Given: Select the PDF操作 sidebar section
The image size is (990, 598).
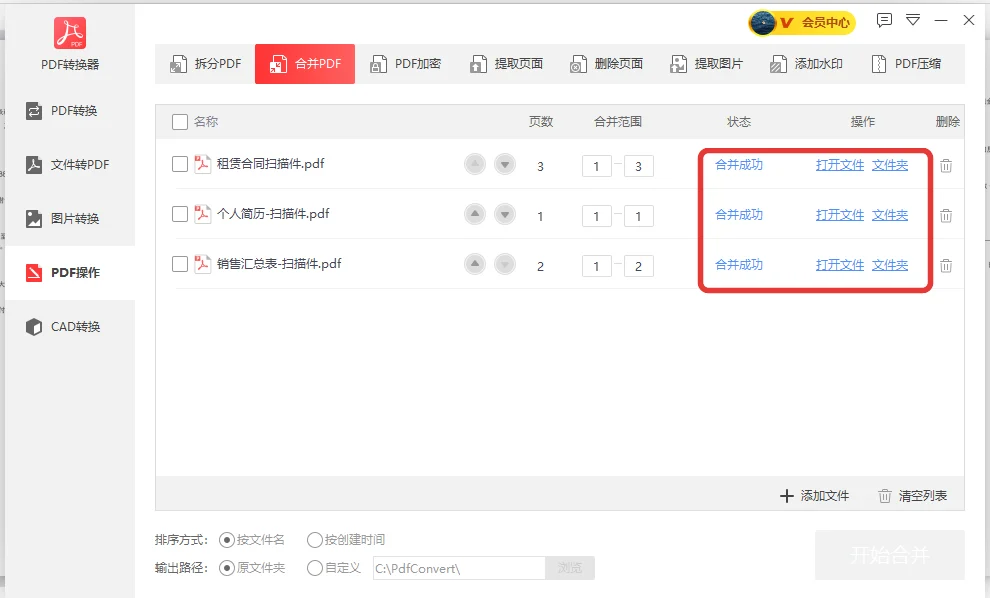Looking at the screenshot, I should 70,273.
